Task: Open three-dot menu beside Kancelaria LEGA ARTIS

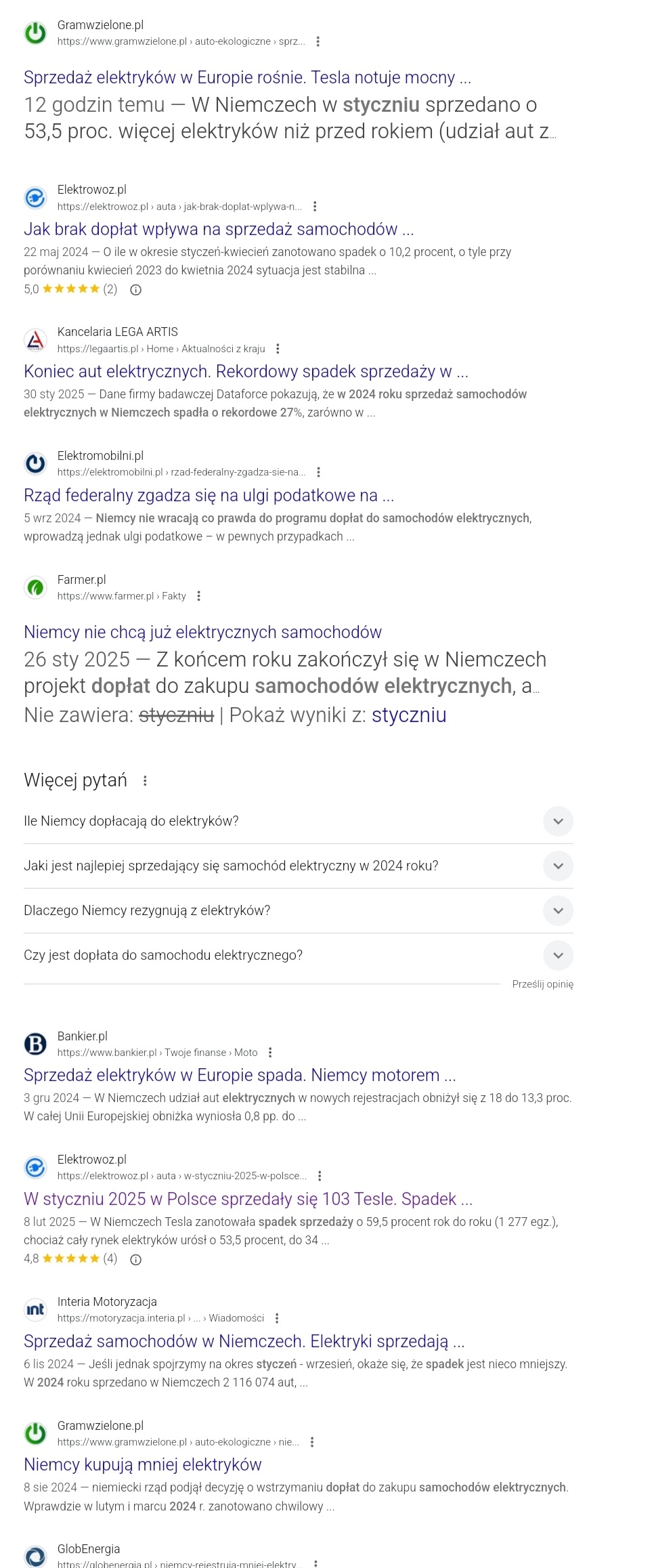Action: (278, 349)
